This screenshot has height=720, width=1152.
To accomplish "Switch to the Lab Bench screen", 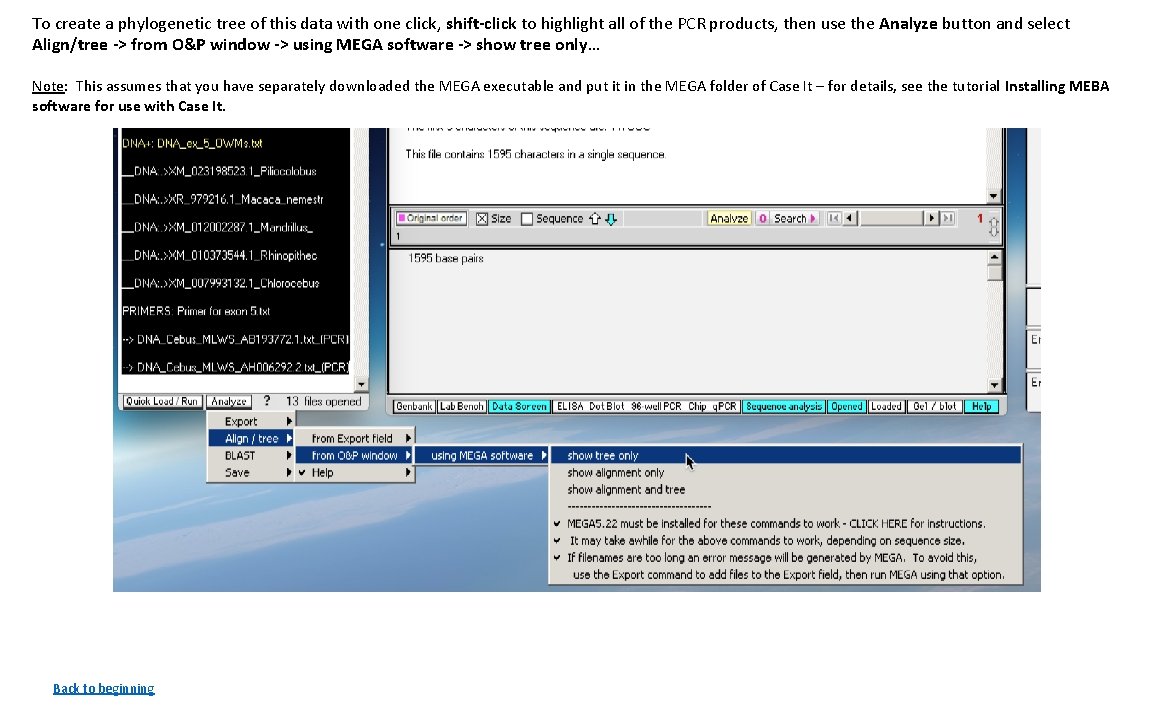I will 461,406.
